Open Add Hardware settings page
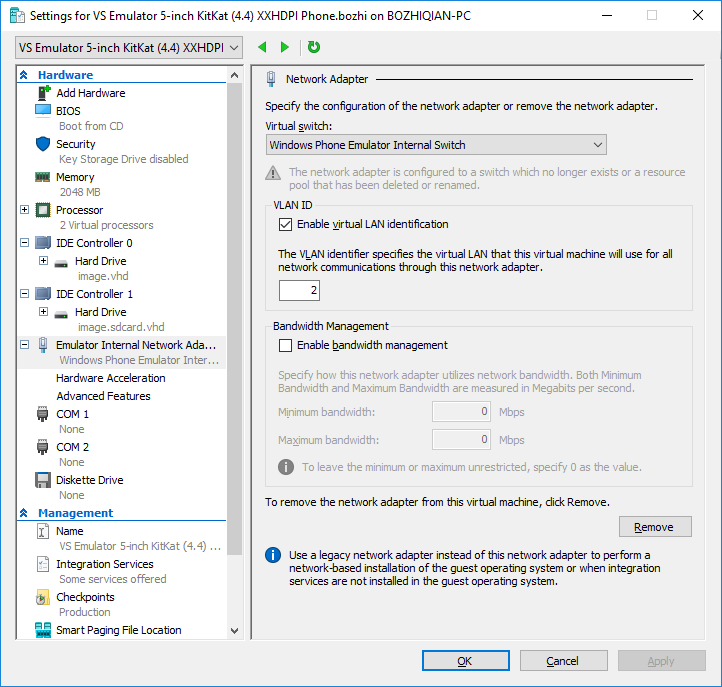 click(x=91, y=93)
